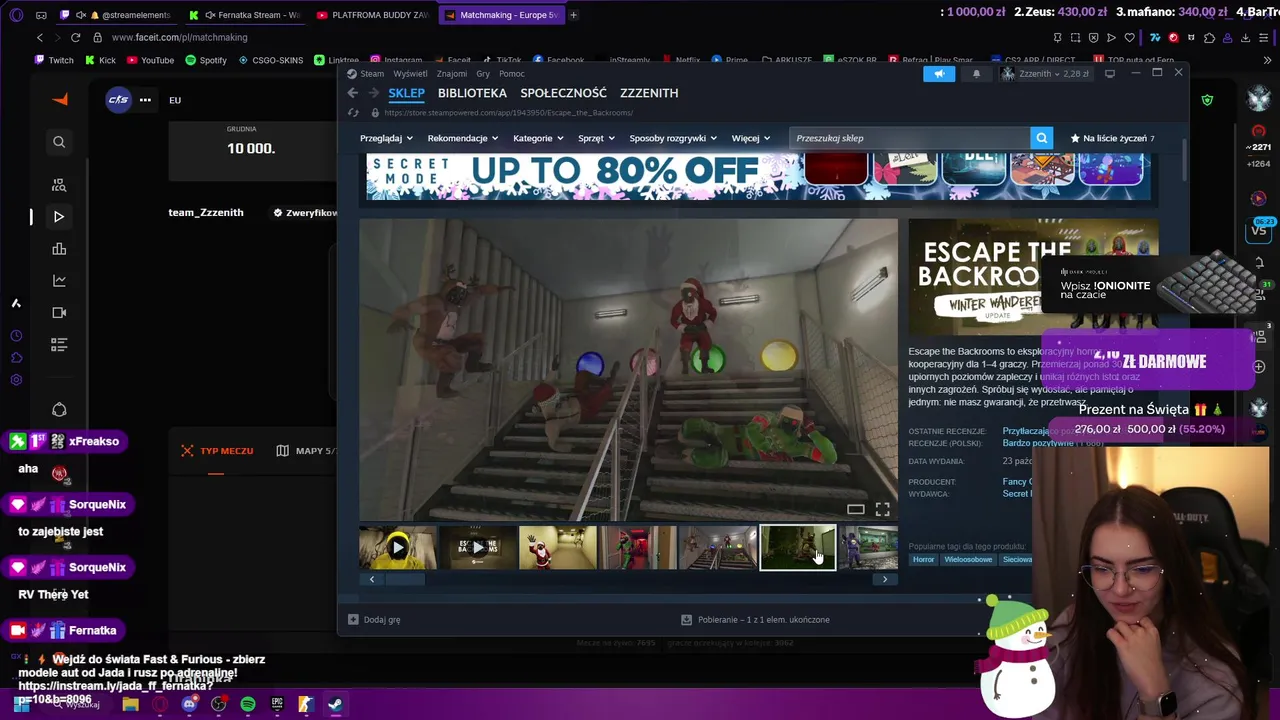
Task: Click the Horror tag
Action: [x=923, y=559]
